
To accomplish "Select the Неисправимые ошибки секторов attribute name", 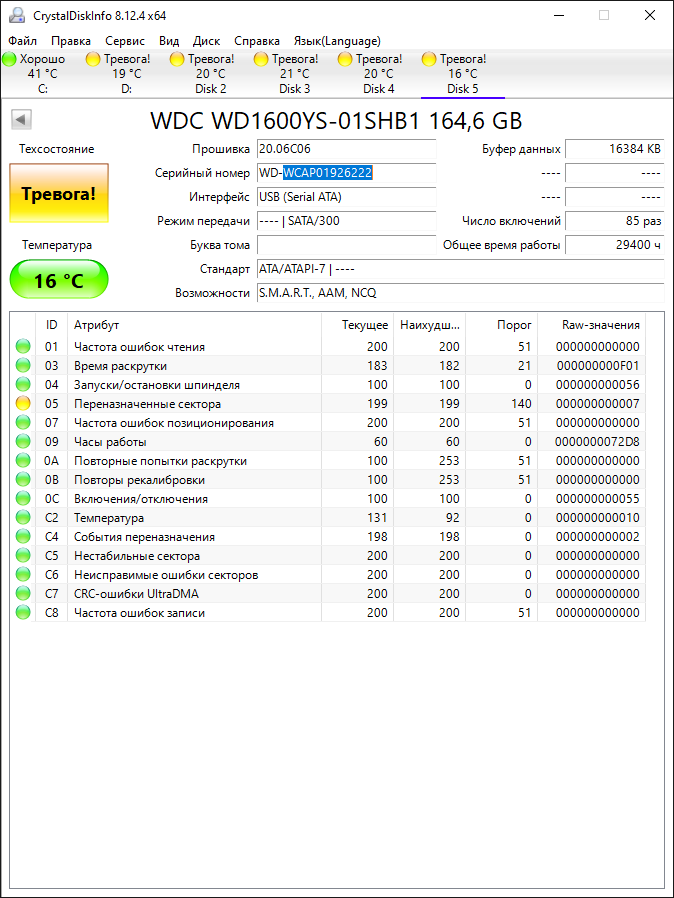I will 166,575.
